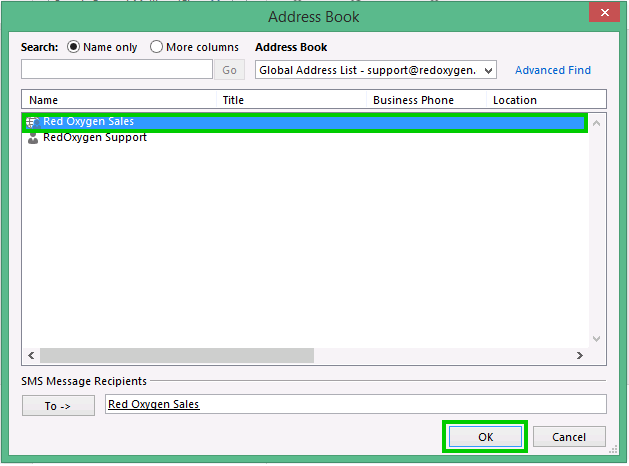This screenshot has height=466, width=629.
Task: Click Red Oxygen Sales in recipients field
Action: click(154, 404)
